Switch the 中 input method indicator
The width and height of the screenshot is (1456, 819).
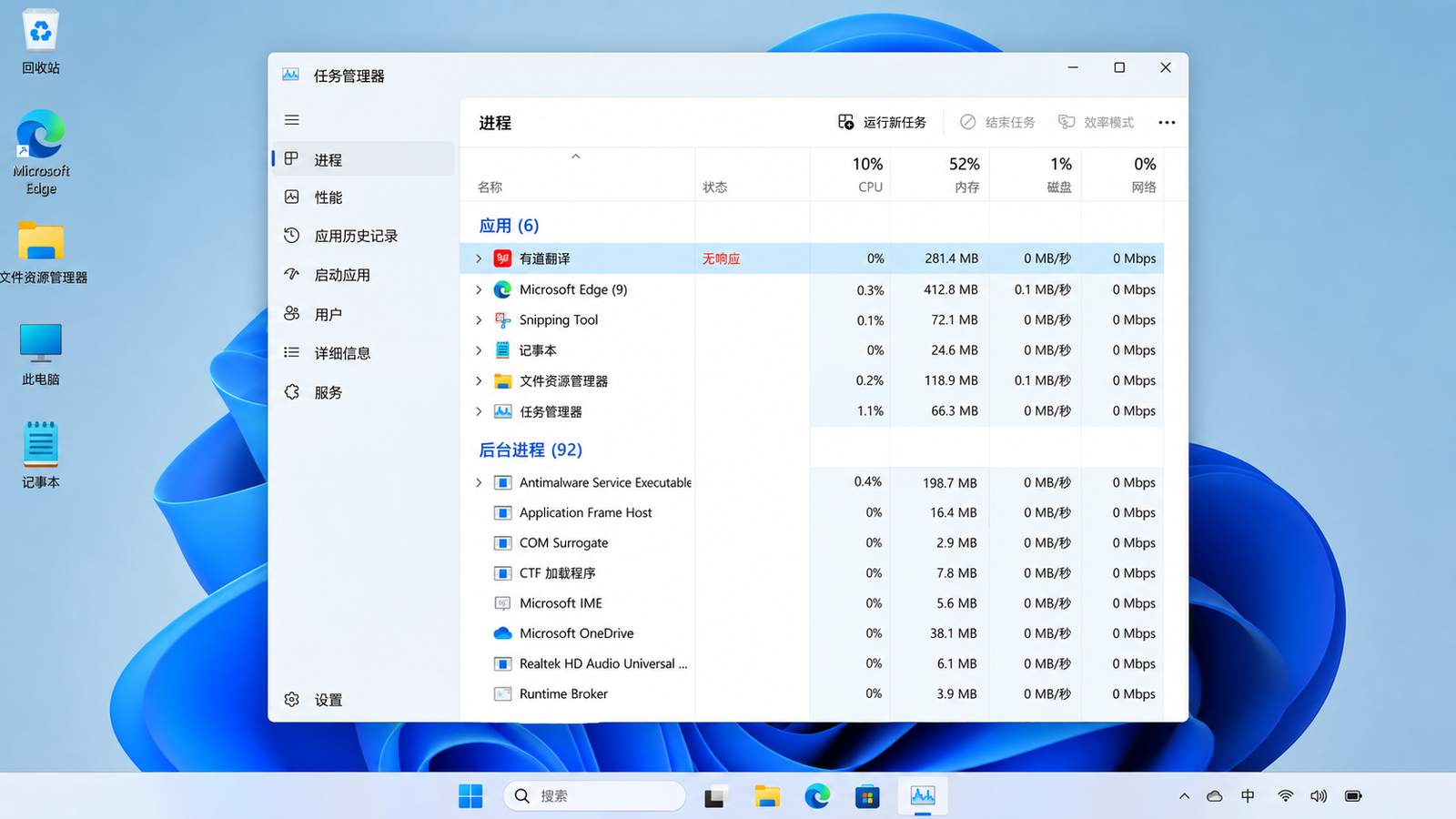(1248, 796)
